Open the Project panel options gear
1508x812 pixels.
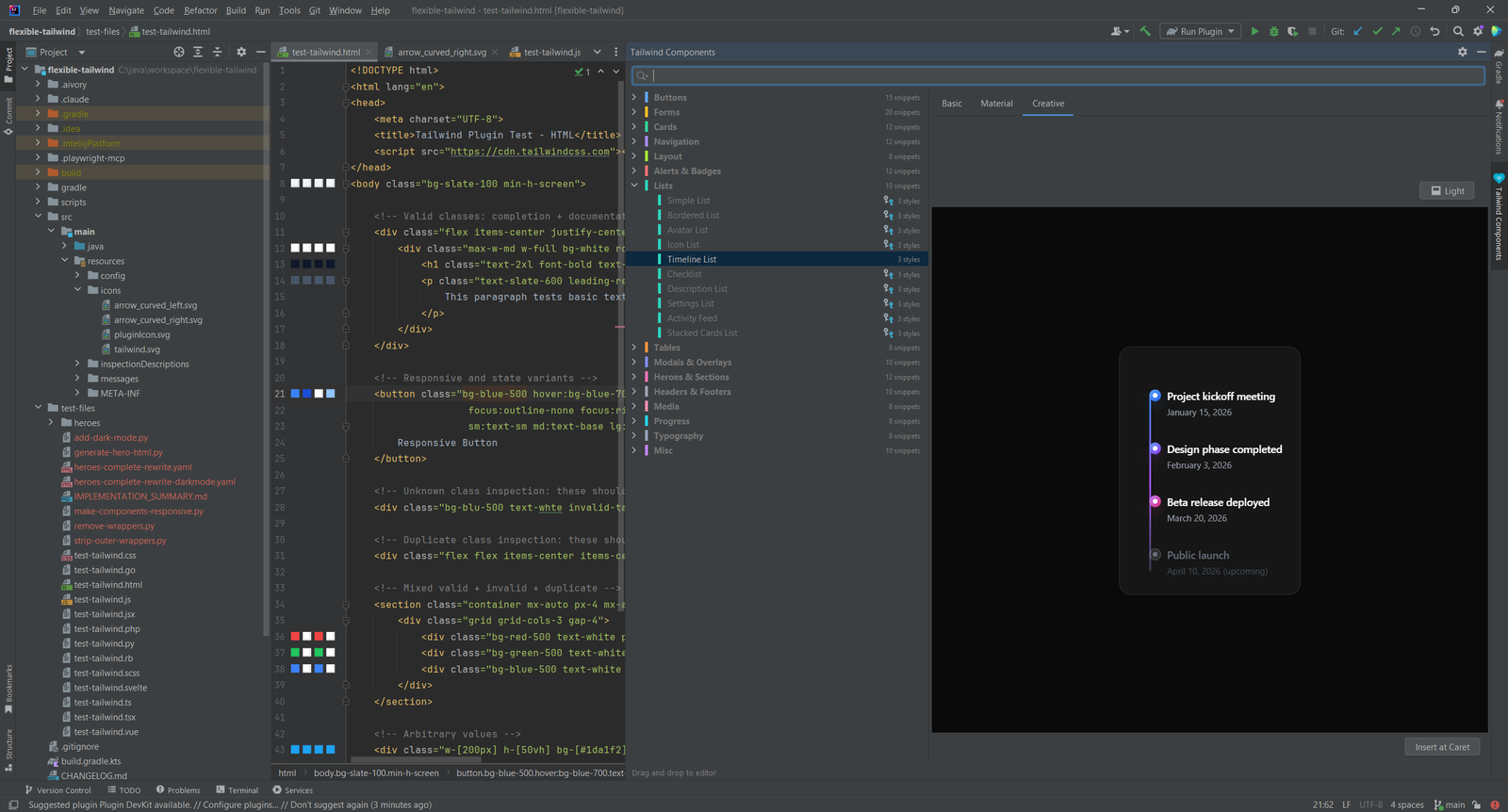pyautogui.click(x=241, y=52)
